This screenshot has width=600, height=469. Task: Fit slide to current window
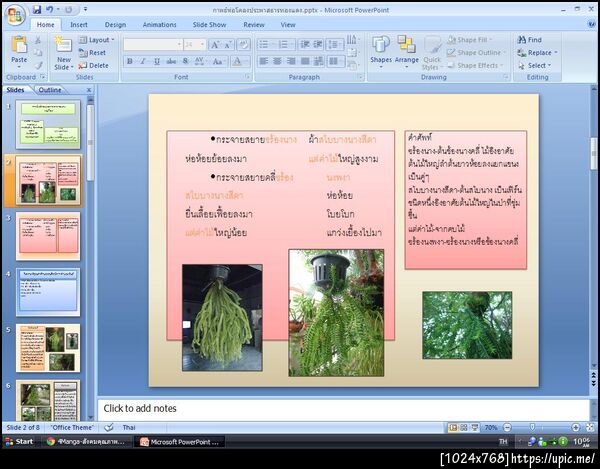click(589, 428)
